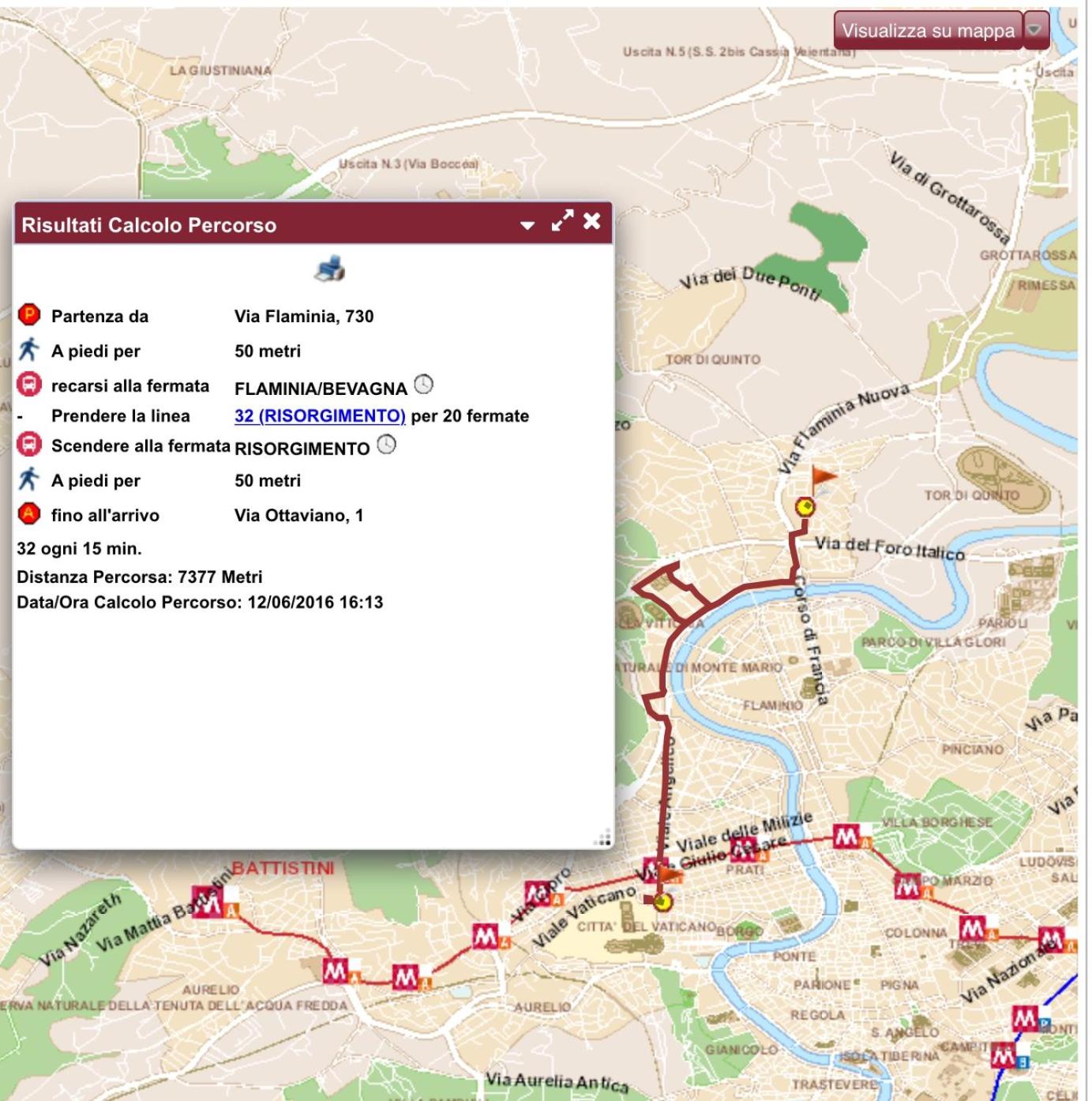The height and width of the screenshot is (1101, 1092).
Task: Close the Risultati Calcolo Percorso panel
Action: tap(591, 221)
